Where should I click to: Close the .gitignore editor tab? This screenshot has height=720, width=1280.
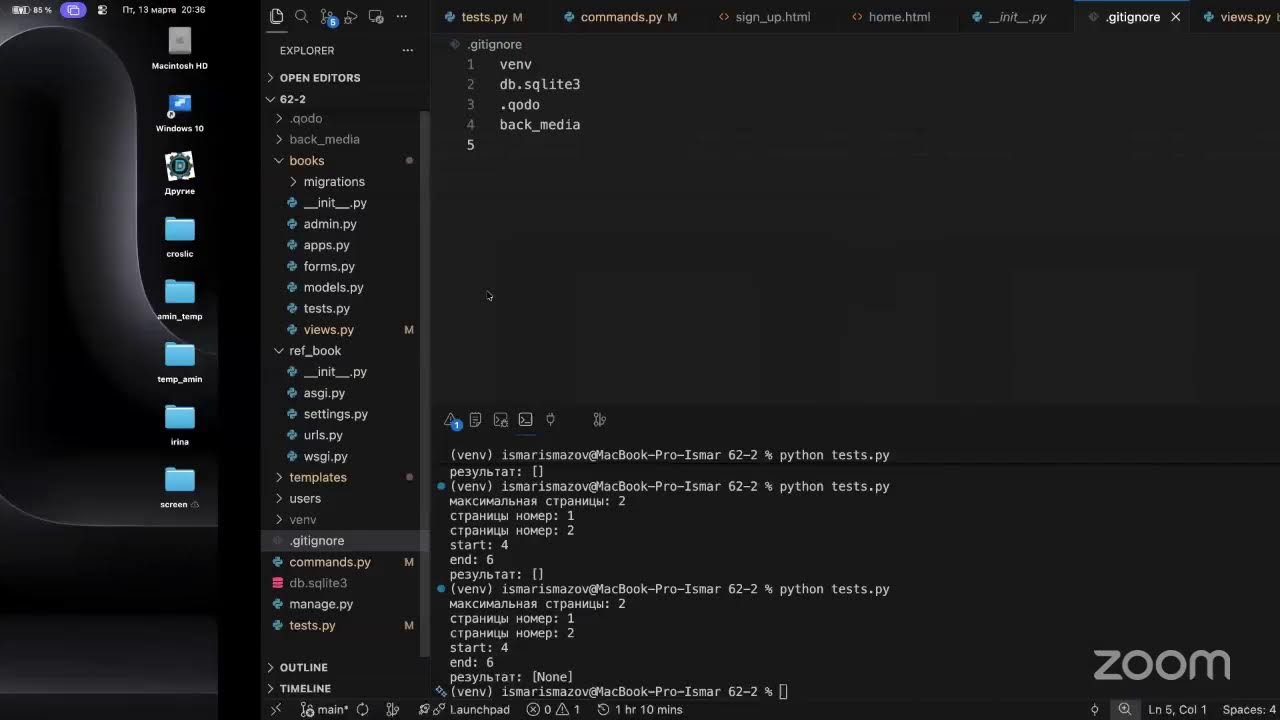click(1176, 17)
